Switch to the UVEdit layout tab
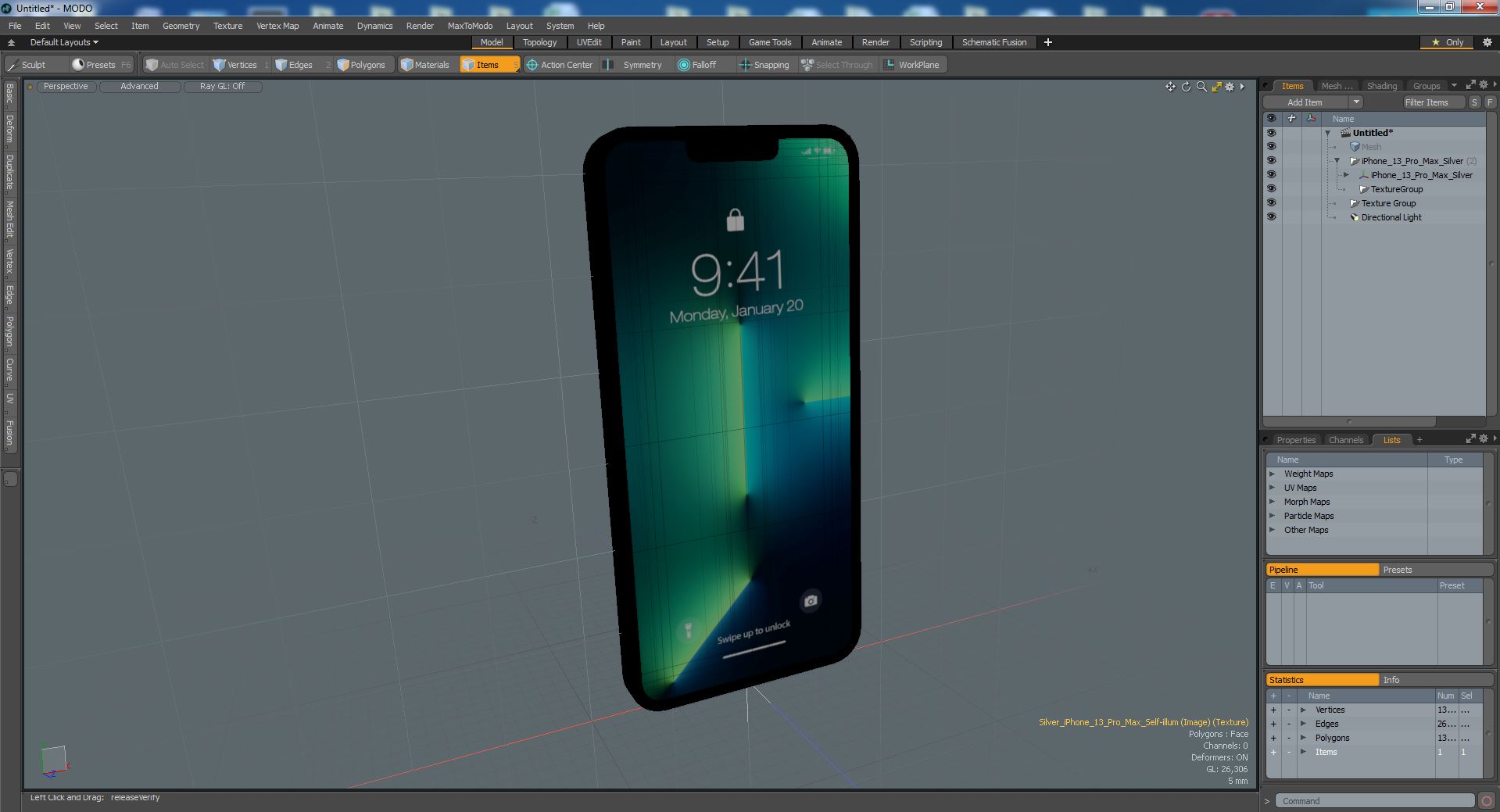 click(x=589, y=42)
